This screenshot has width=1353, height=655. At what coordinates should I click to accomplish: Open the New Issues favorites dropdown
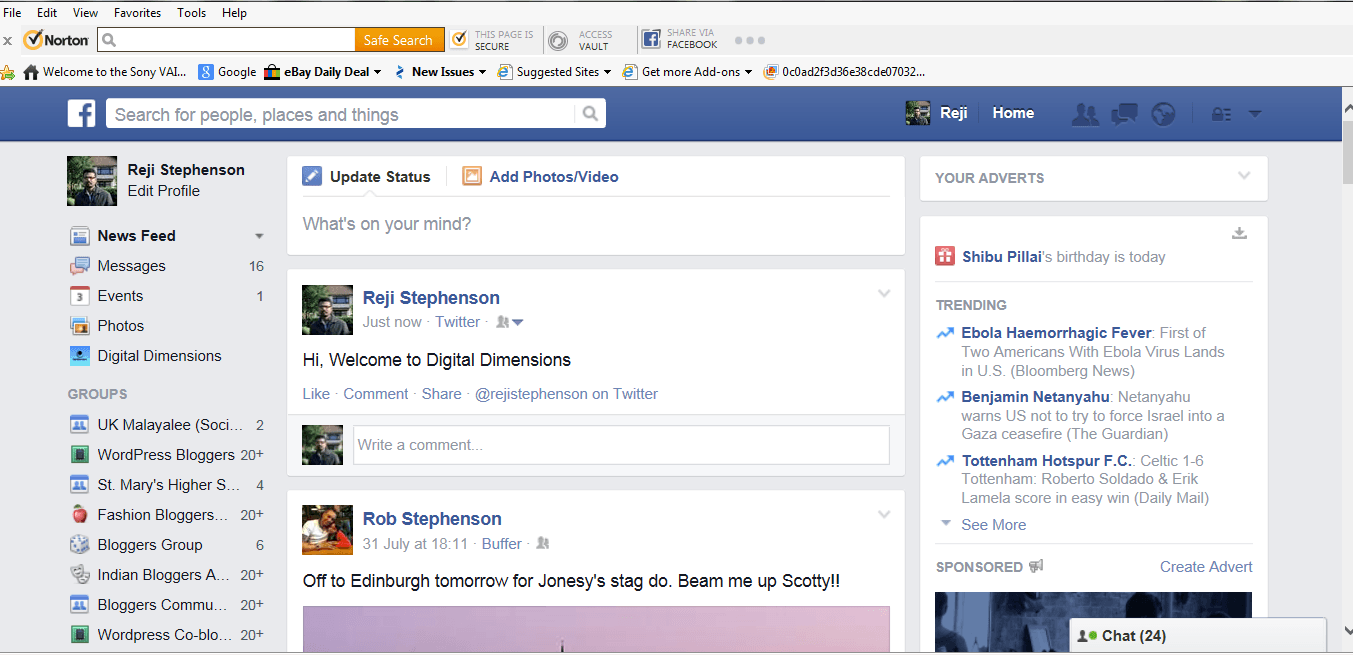482,72
